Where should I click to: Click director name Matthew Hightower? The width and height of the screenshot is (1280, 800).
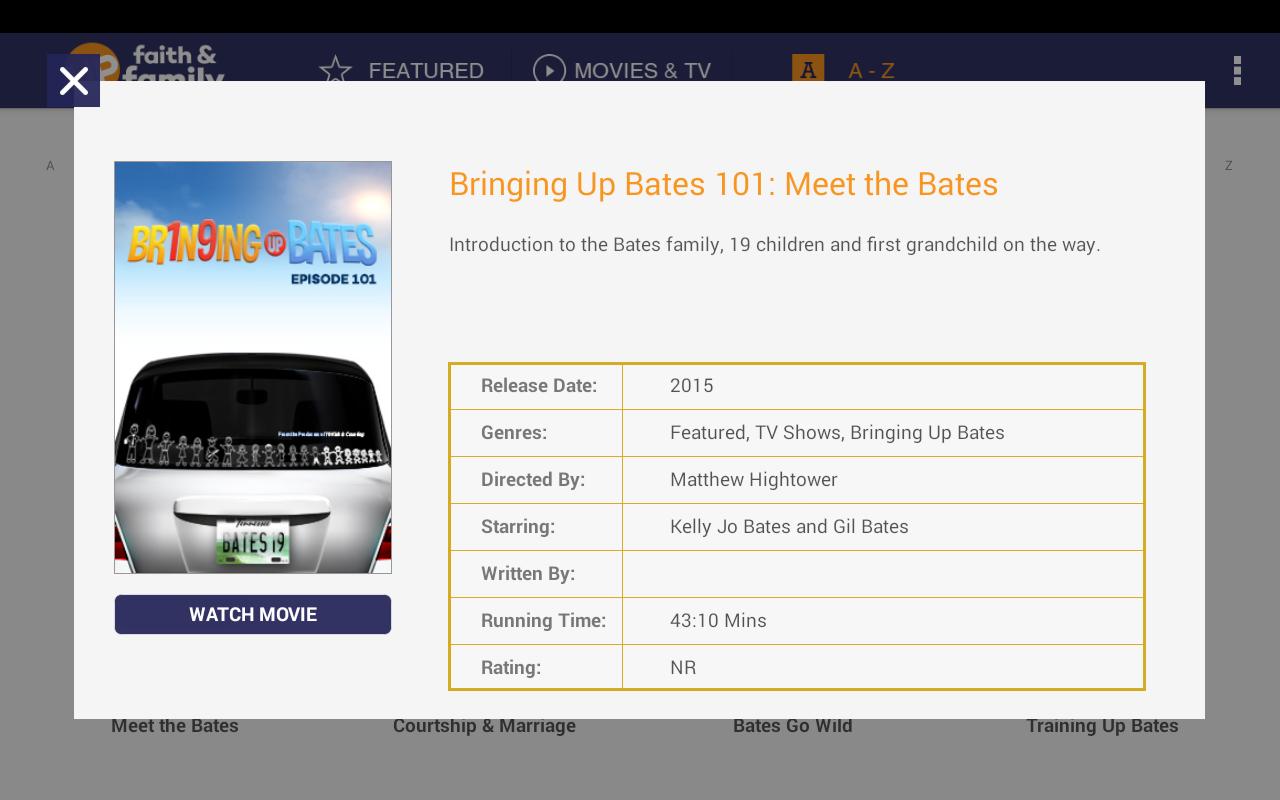click(x=754, y=479)
